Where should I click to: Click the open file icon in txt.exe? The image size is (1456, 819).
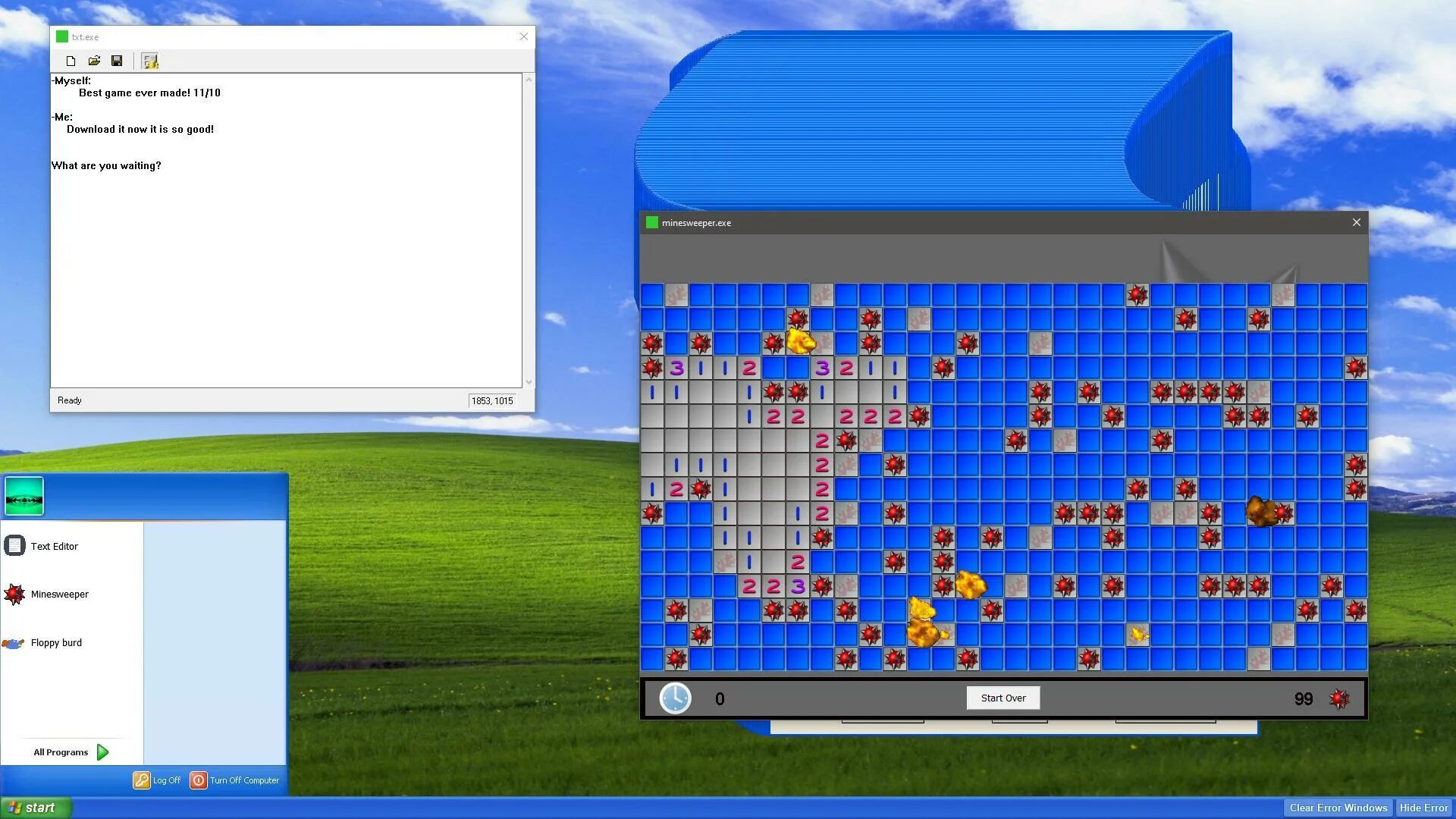94,61
